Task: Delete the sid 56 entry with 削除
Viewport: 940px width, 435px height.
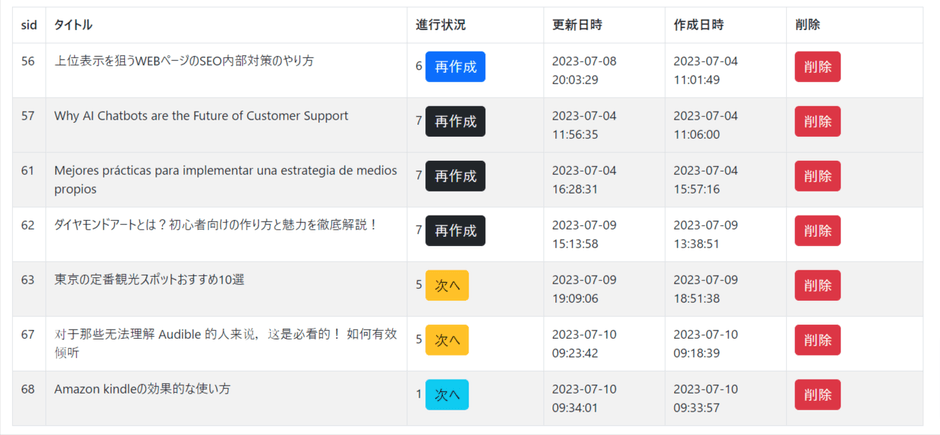Action: tap(817, 67)
